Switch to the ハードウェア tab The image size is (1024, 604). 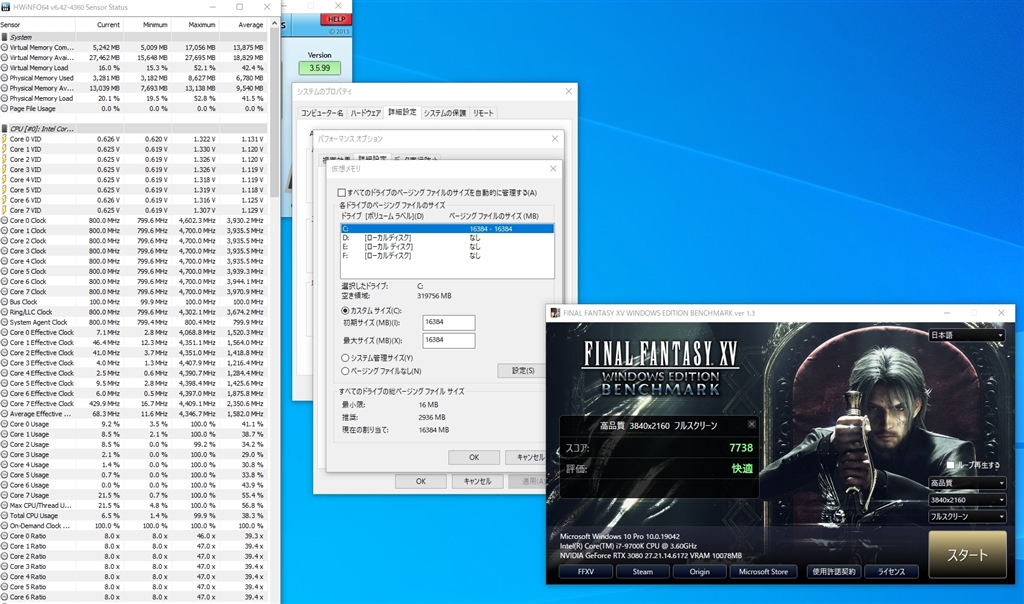(365, 113)
